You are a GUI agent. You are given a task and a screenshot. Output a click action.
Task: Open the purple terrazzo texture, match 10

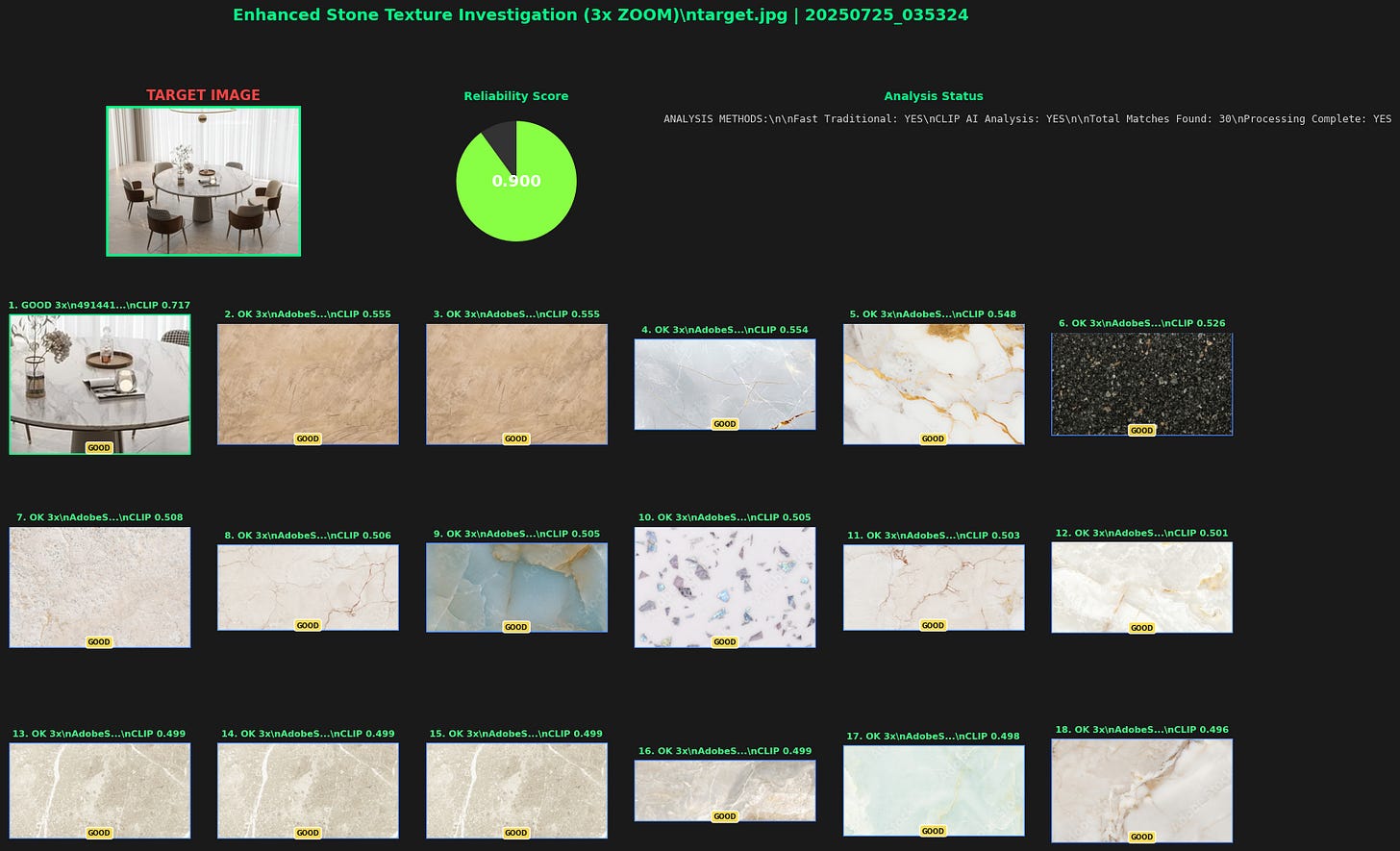pos(724,587)
